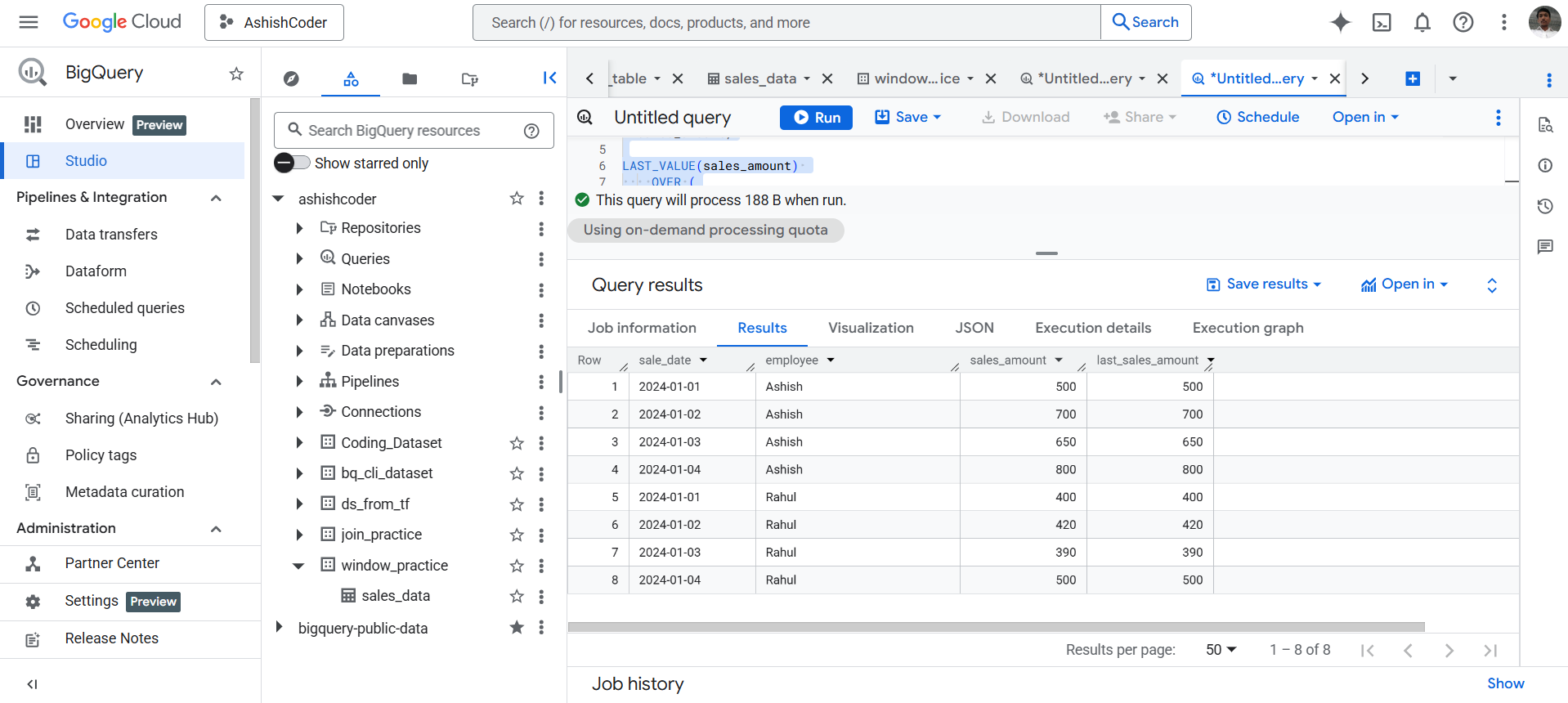Screen dimensions: 1568x703
Task: Open the feedback comment icon in right rail
Action: click(x=1545, y=247)
